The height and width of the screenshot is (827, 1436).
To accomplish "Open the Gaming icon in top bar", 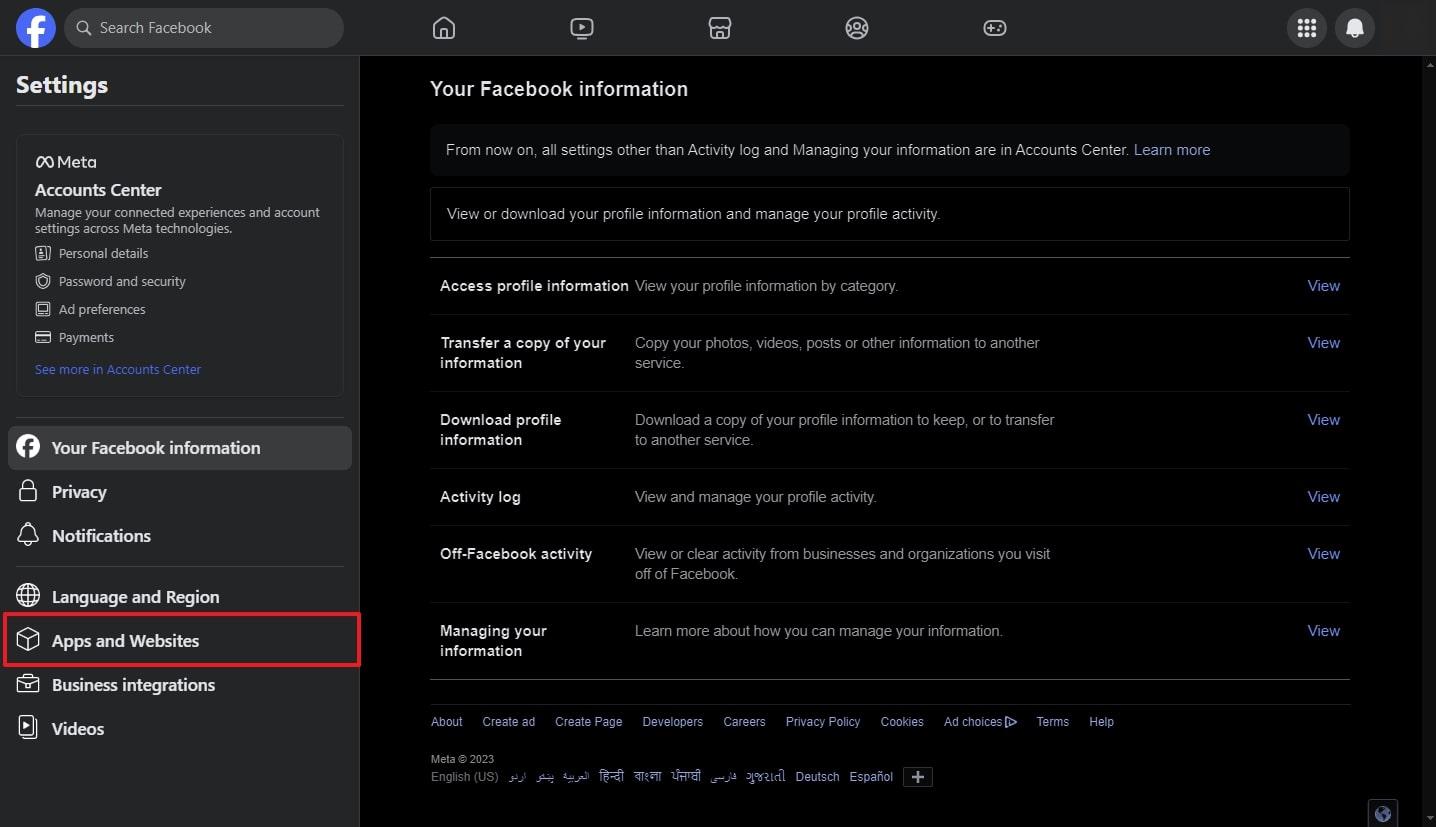I will [x=994, y=28].
